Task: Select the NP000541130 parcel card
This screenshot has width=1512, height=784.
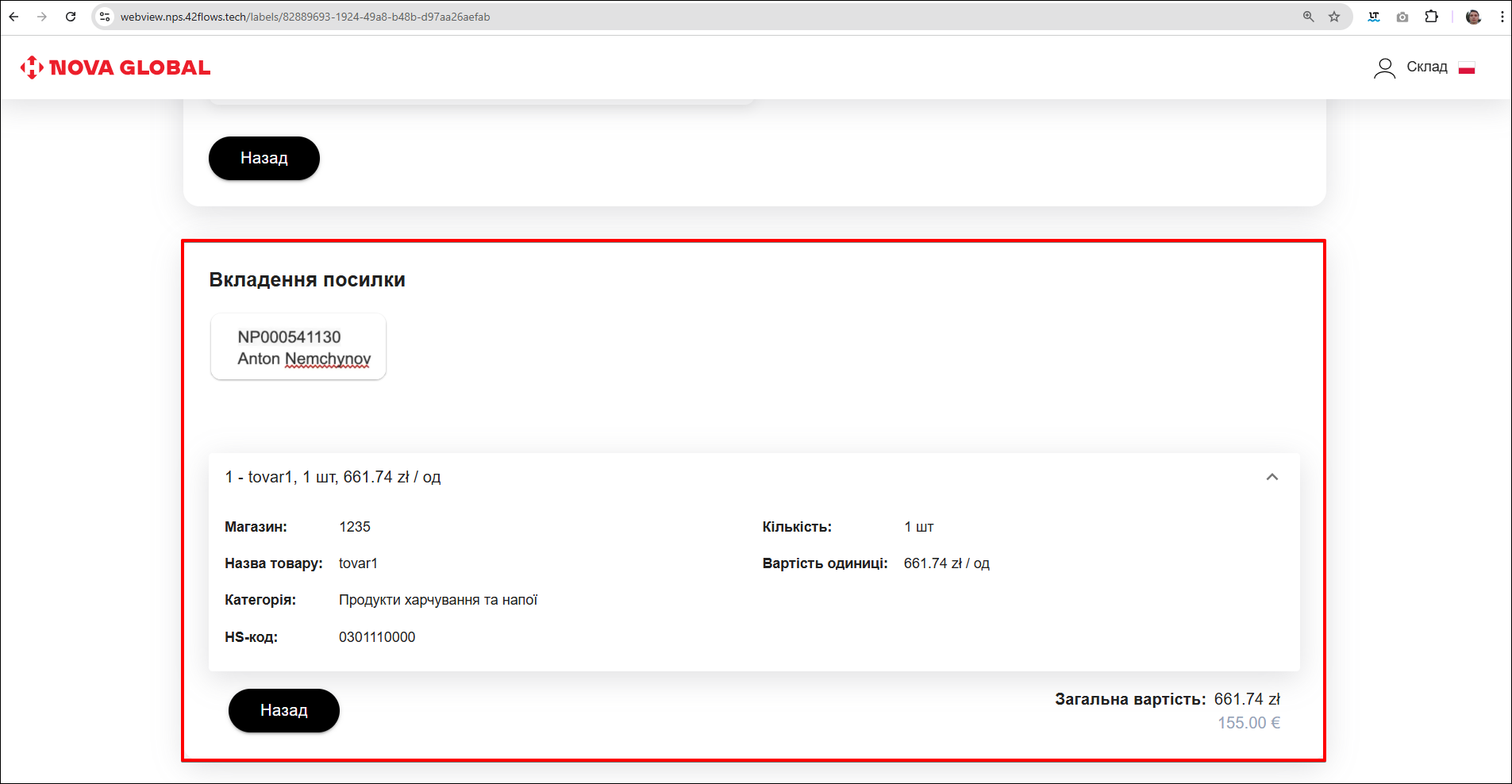Action: 298,348
